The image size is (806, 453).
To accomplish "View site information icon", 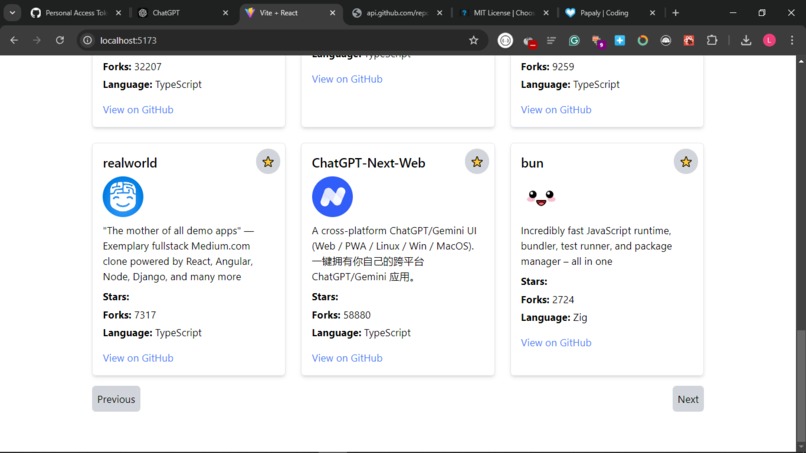I will click(x=87, y=40).
